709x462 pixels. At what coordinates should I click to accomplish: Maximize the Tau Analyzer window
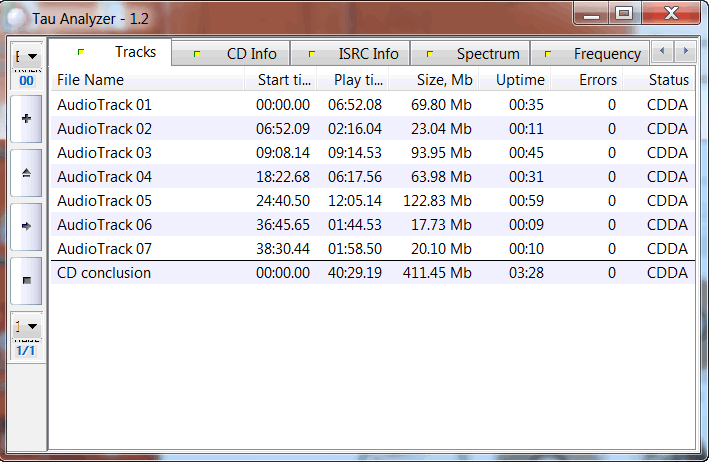coord(624,13)
